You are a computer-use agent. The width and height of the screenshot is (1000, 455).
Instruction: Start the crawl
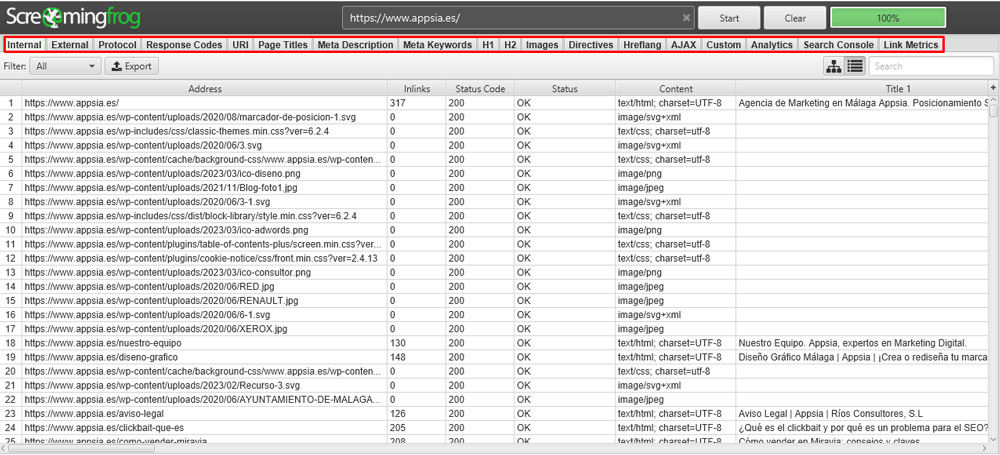729,18
